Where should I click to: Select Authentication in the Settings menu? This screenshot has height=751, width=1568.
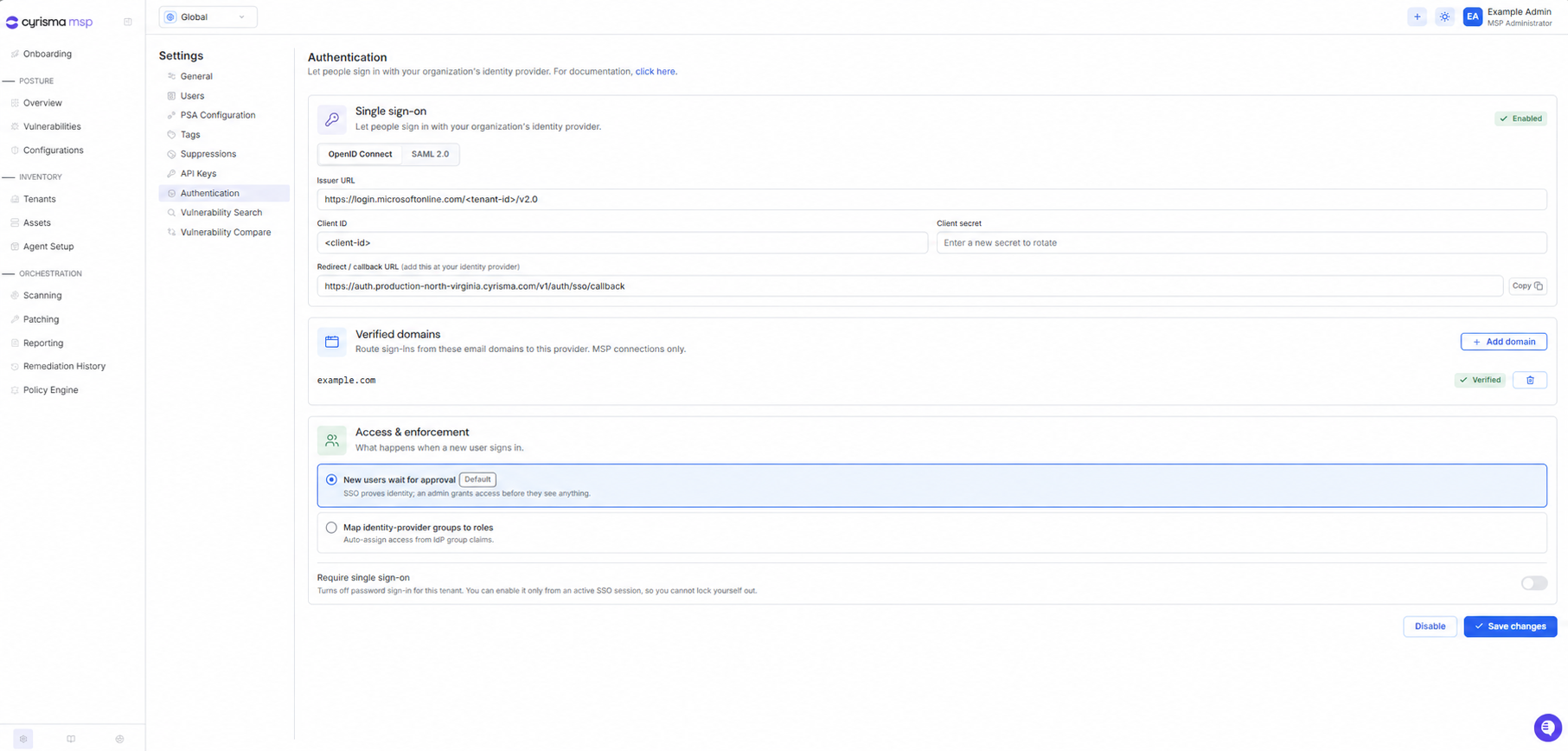[x=224, y=193]
